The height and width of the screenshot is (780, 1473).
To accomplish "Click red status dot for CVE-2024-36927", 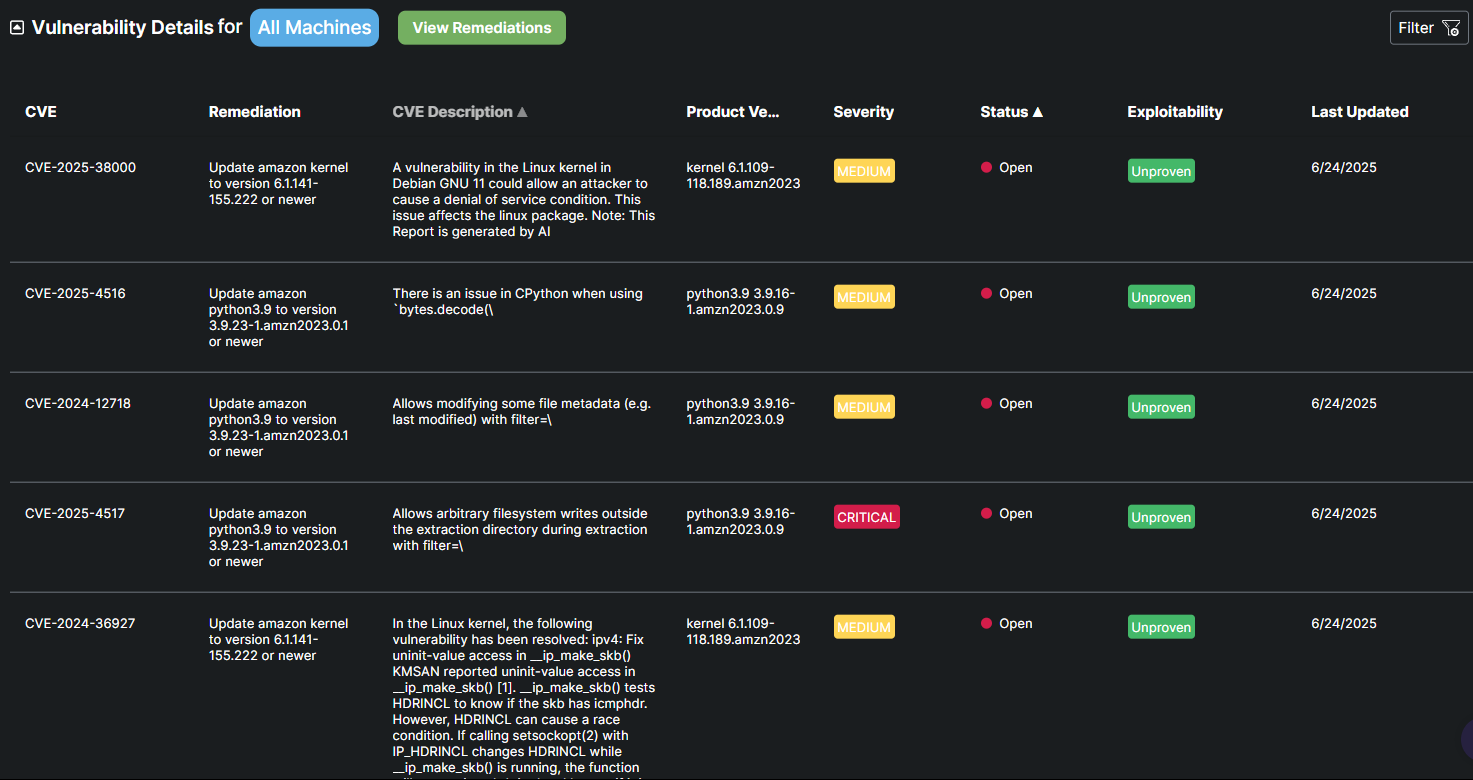I will (987, 624).
